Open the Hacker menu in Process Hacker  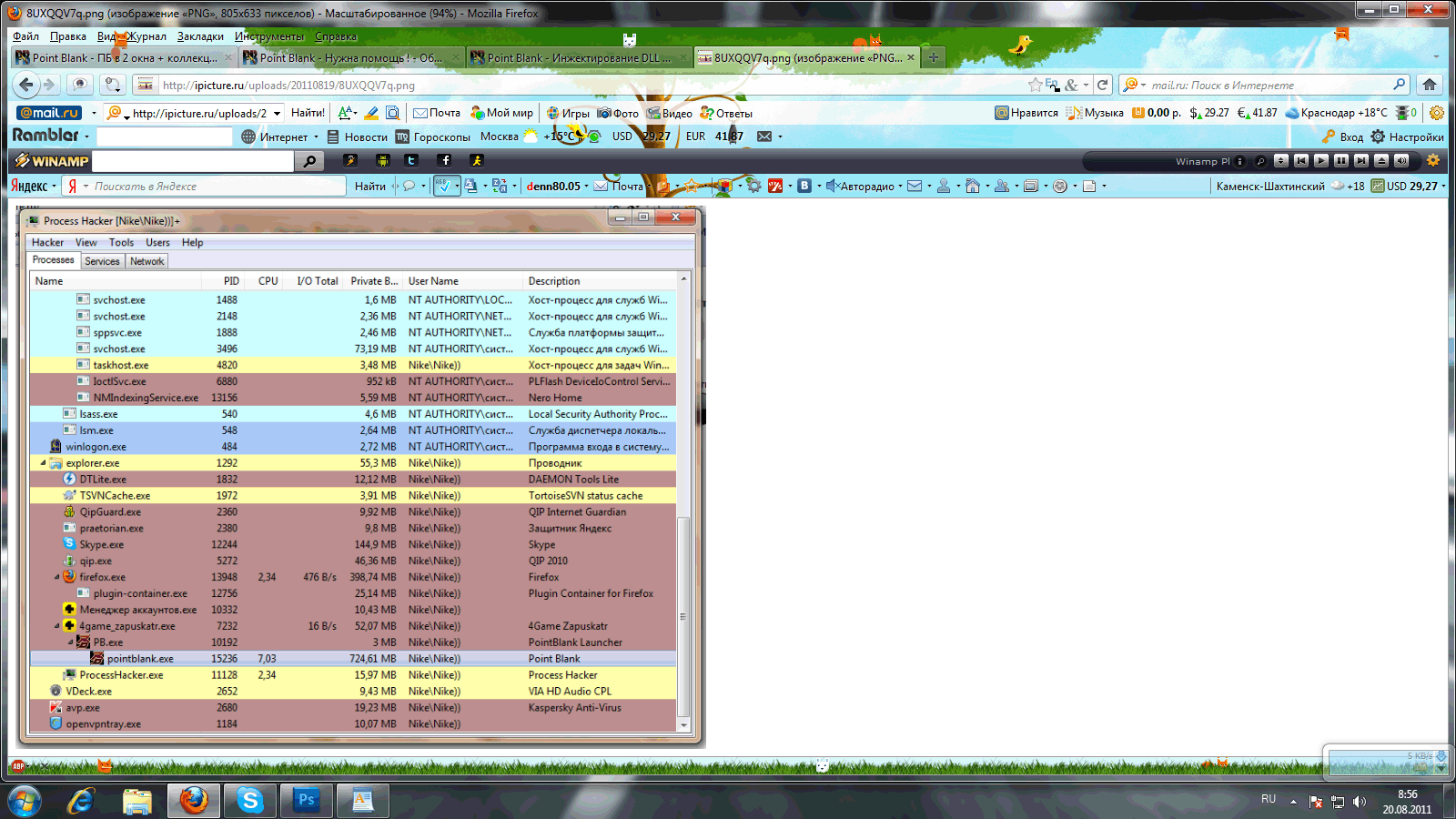[x=47, y=243]
